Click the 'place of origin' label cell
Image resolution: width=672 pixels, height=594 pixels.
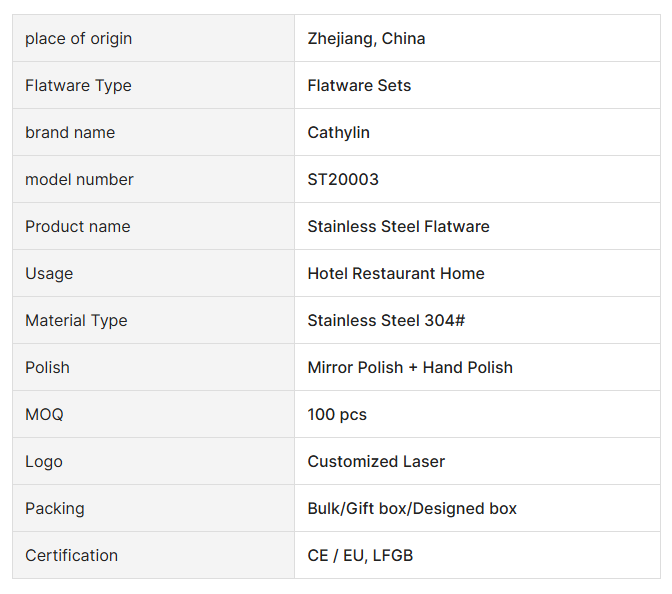pyautogui.click(x=78, y=39)
